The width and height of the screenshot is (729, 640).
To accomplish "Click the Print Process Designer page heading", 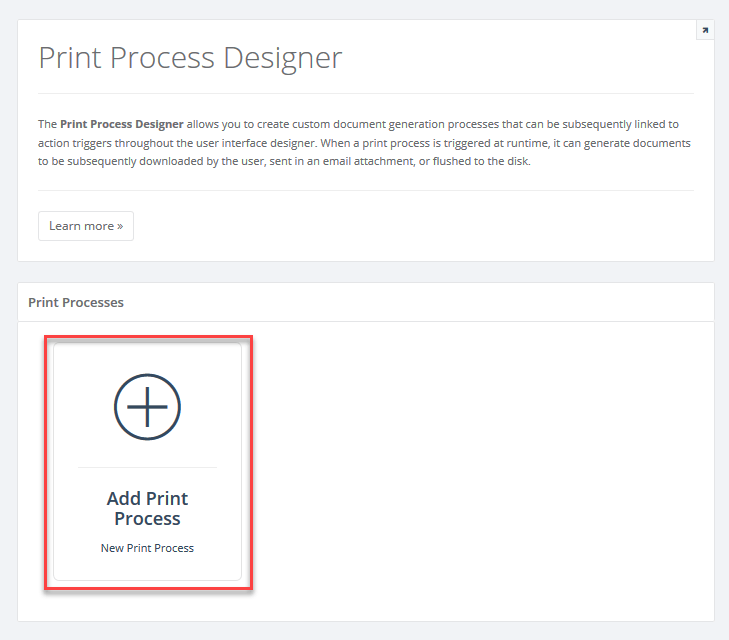I will click(x=190, y=58).
